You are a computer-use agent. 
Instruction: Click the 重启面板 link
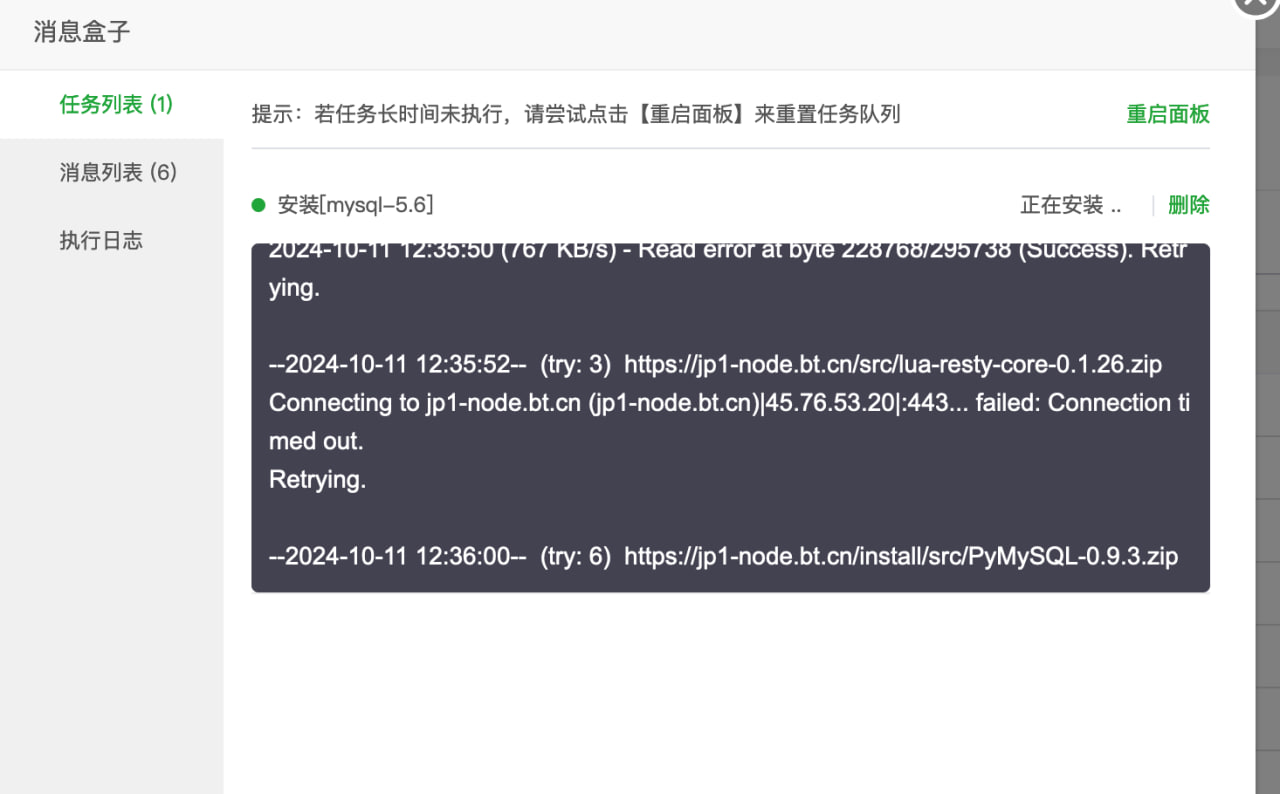click(x=1168, y=114)
